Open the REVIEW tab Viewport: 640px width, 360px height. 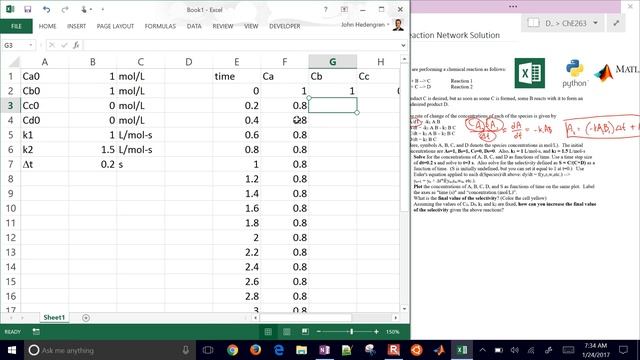(x=222, y=26)
